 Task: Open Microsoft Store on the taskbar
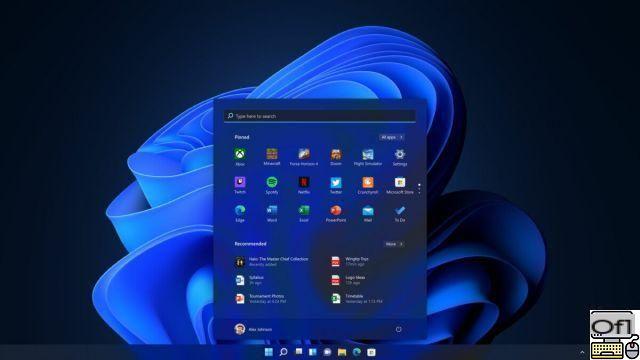coord(371,352)
